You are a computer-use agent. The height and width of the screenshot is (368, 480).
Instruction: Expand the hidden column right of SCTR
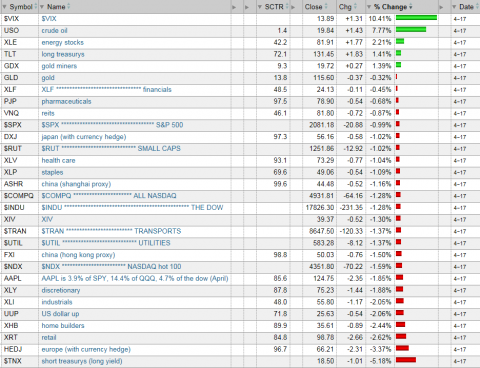tap(293, 7)
